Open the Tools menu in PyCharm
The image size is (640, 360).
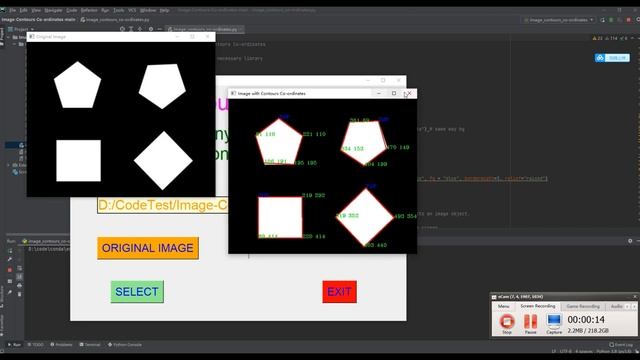pyautogui.click(x=119, y=10)
